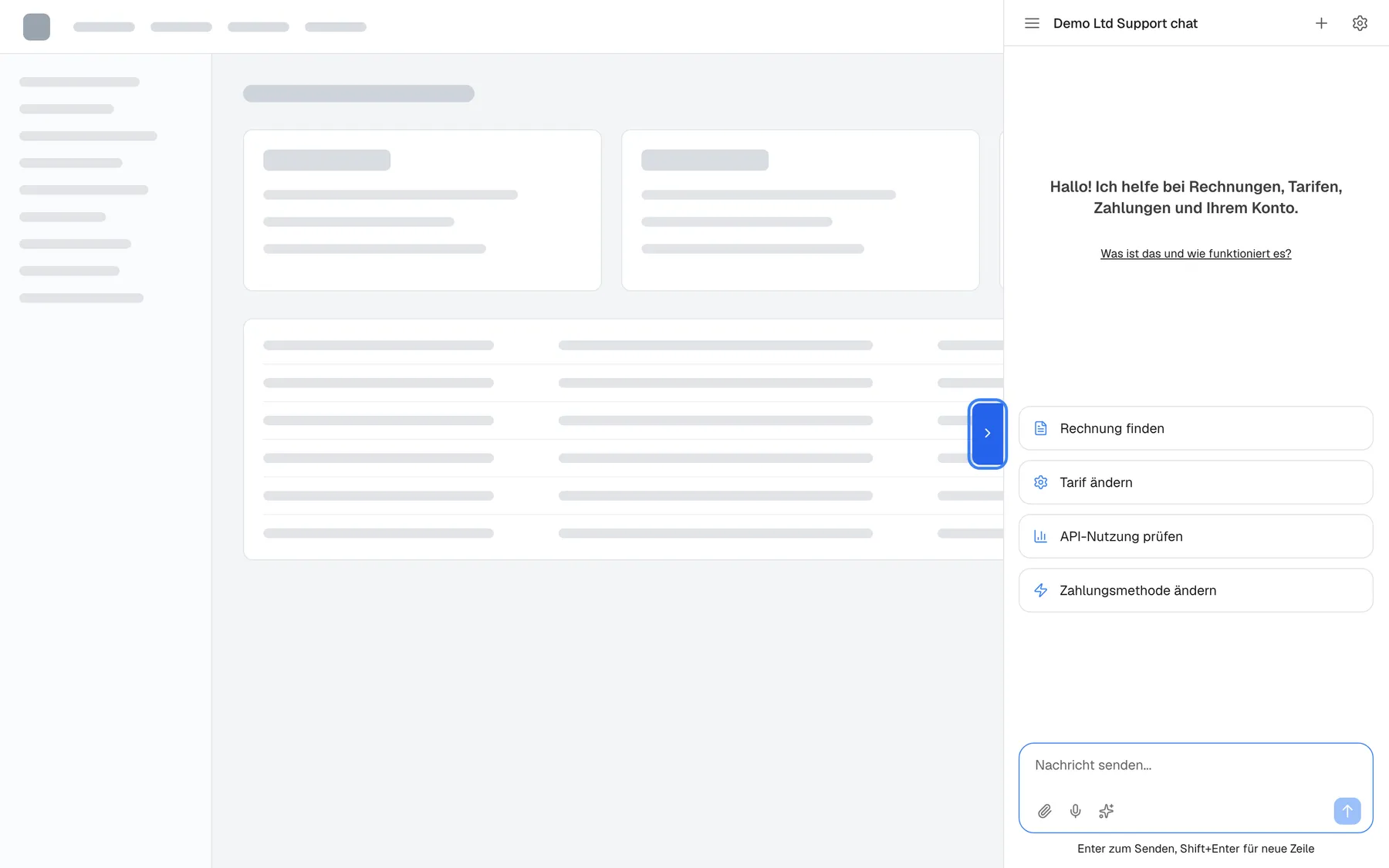Open the hamburger menu in the chat header

point(1032,23)
